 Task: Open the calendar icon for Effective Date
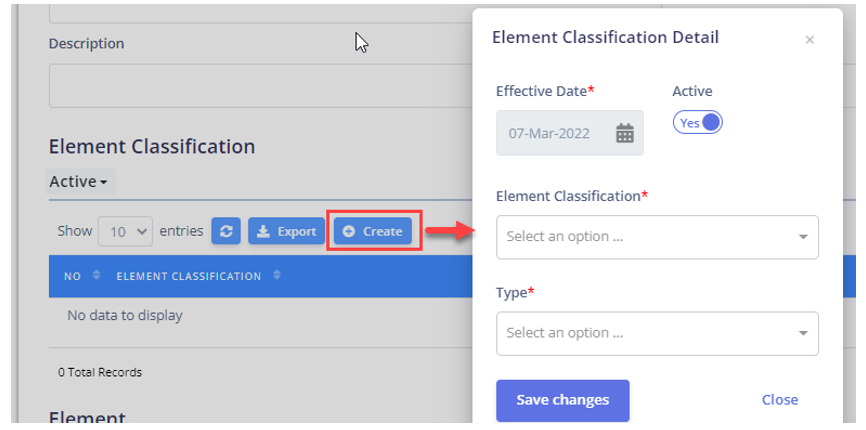point(625,133)
